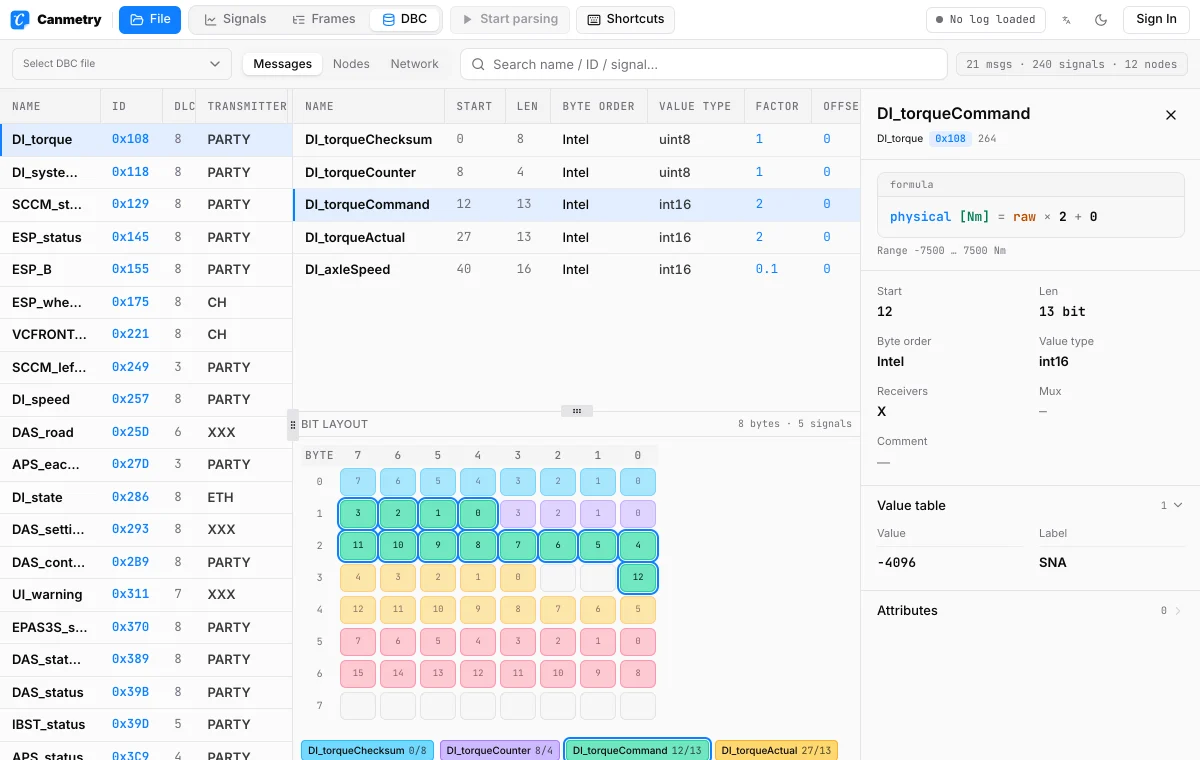1200x760 pixels.
Task: Select the ESP_status message row
Action: click(x=146, y=237)
